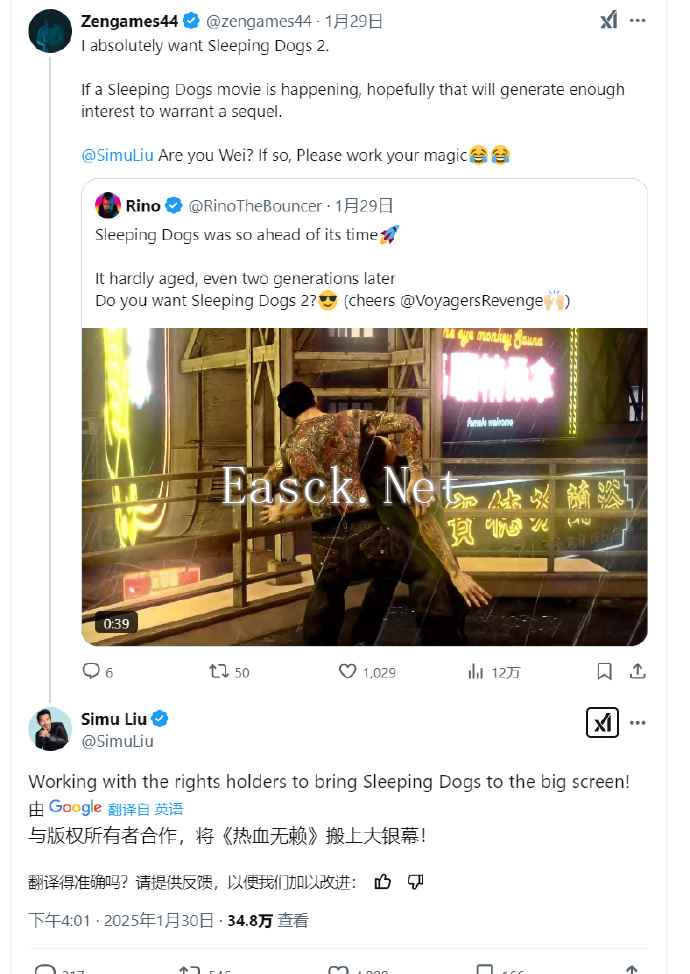Viewport: 690px width, 974px height.
Task: Open Rino's profile from the quoted tweet
Action: (x=143, y=205)
